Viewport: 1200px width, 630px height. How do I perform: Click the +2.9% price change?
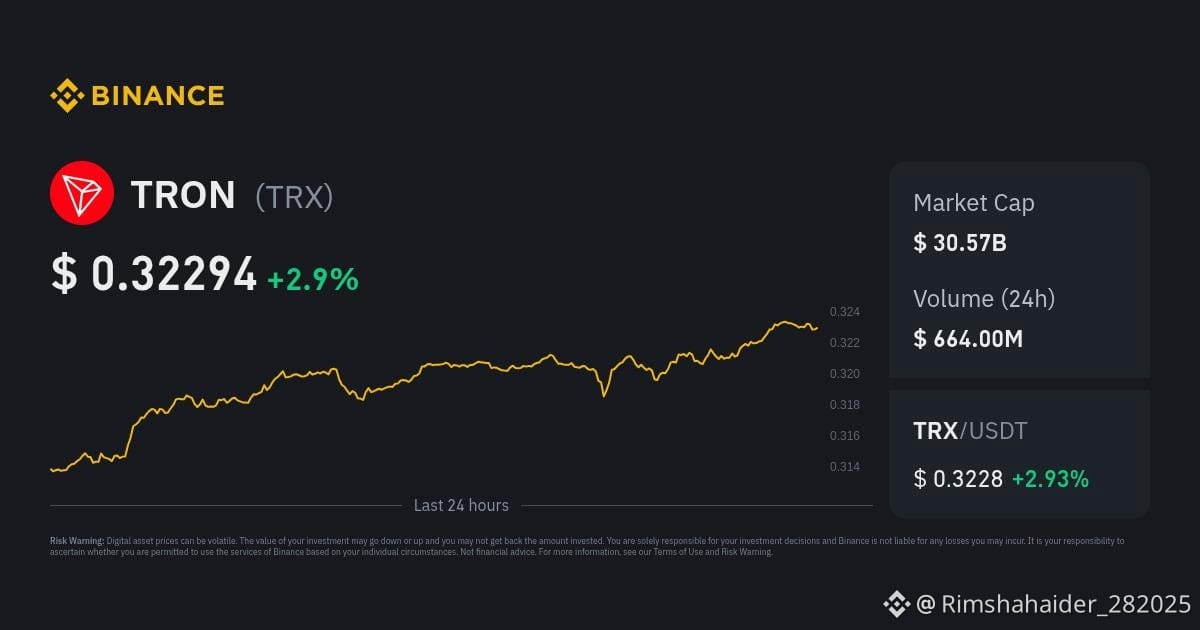(313, 279)
